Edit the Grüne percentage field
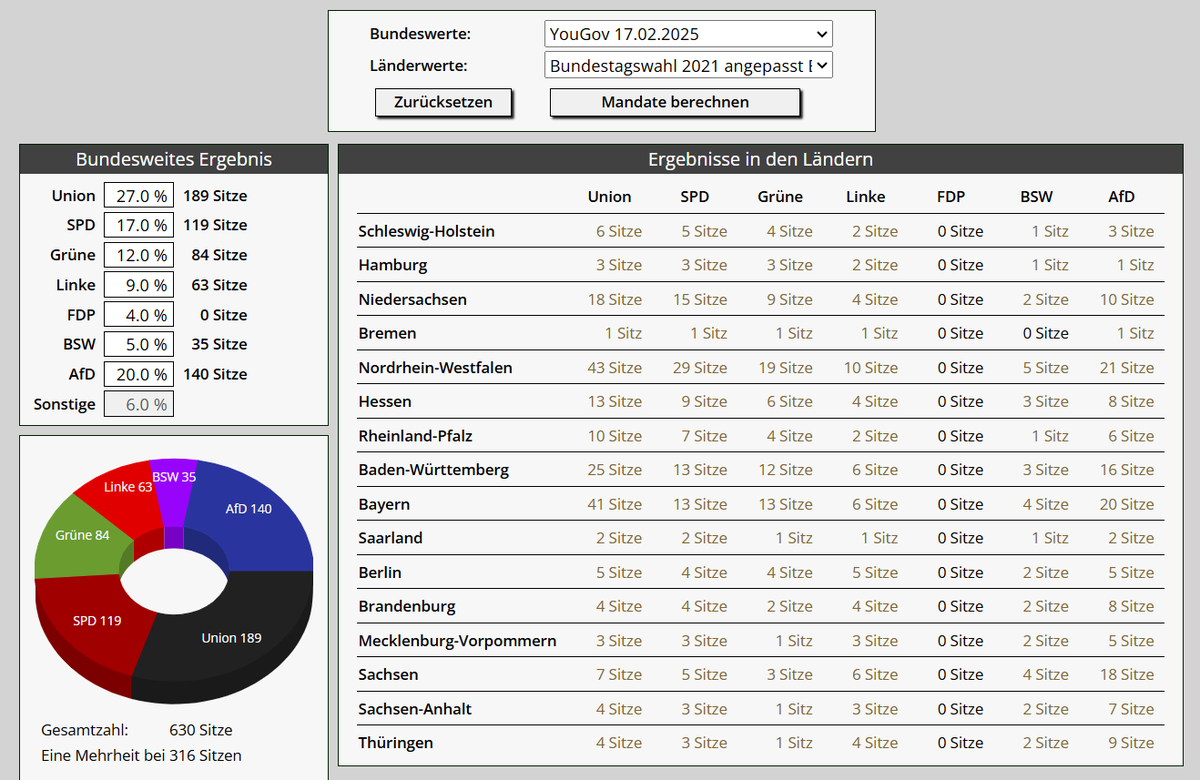Screen dimensions: 1200x780 139,255
